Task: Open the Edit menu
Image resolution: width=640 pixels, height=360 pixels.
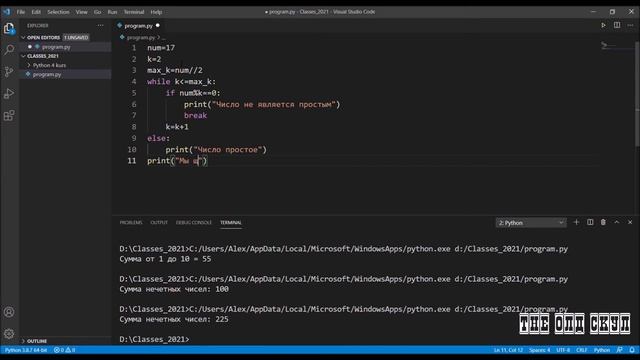Action: [36, 12]
